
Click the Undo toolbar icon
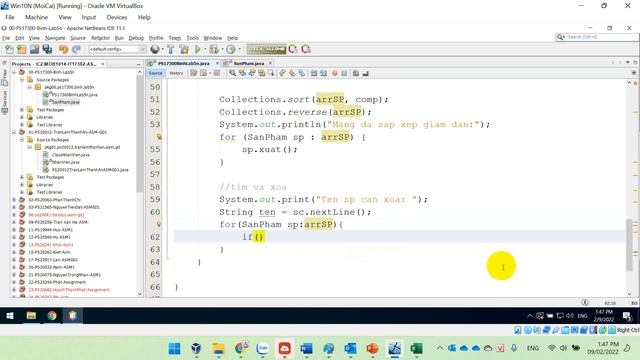pos(63,49)
